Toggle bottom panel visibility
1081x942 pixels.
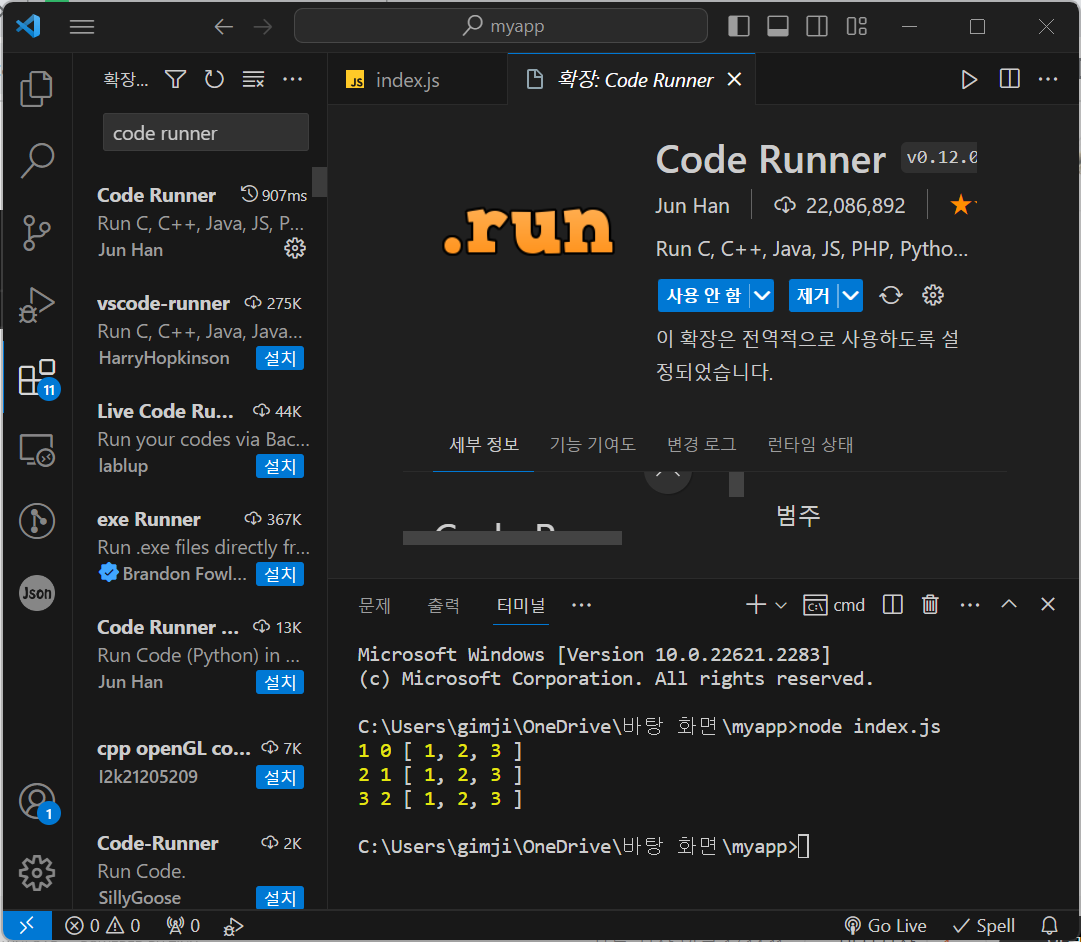click(x=778, y=27)
